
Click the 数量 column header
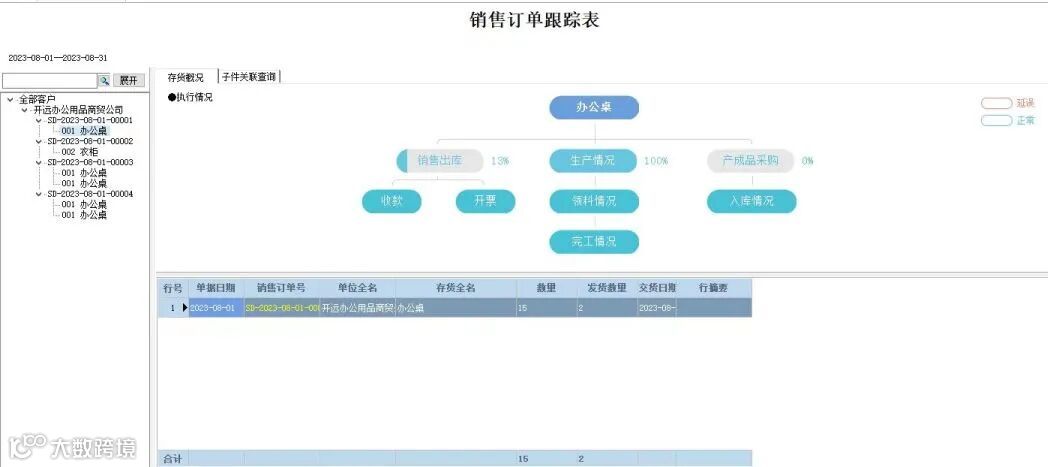tap(547, 288)
